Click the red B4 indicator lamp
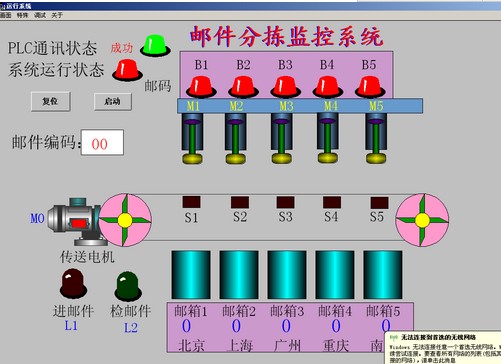501x364 pixels. (x=328, y=87)
